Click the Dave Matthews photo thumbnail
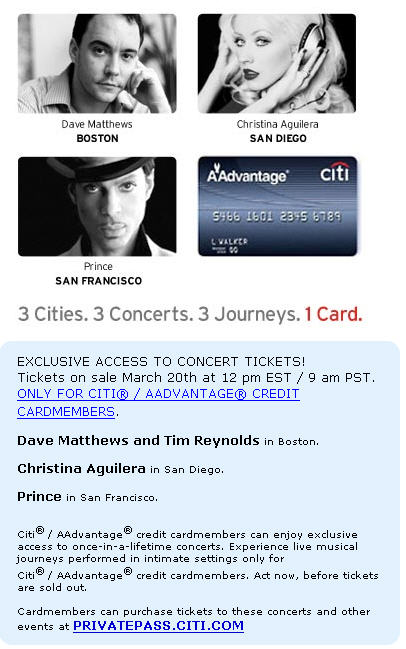This screenshot has height=649, width=406. (x=97, y=63)
